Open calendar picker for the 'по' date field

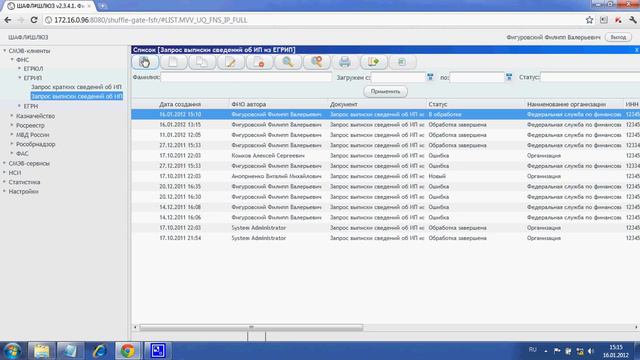(x=509, y=77)
